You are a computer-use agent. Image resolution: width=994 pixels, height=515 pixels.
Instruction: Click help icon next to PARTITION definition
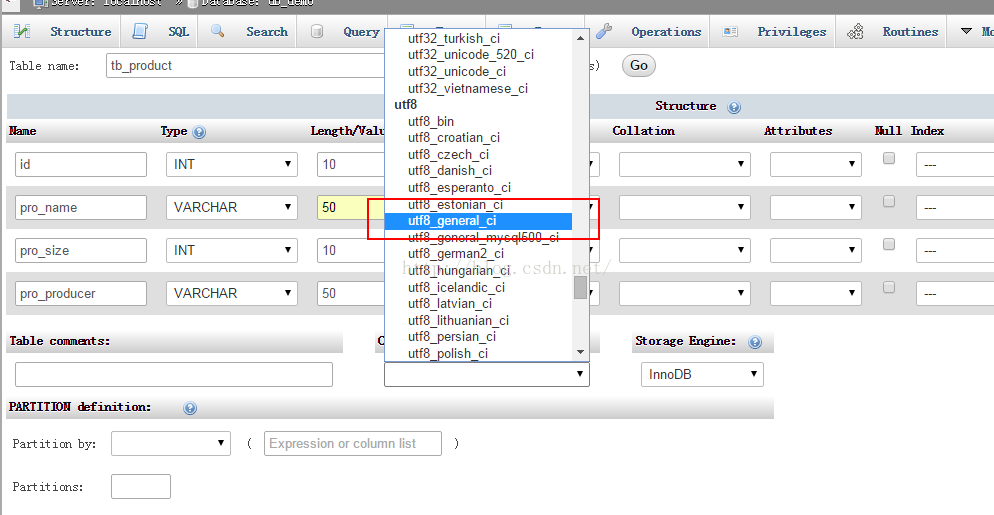pyautogui.click(x=190, y=408)
